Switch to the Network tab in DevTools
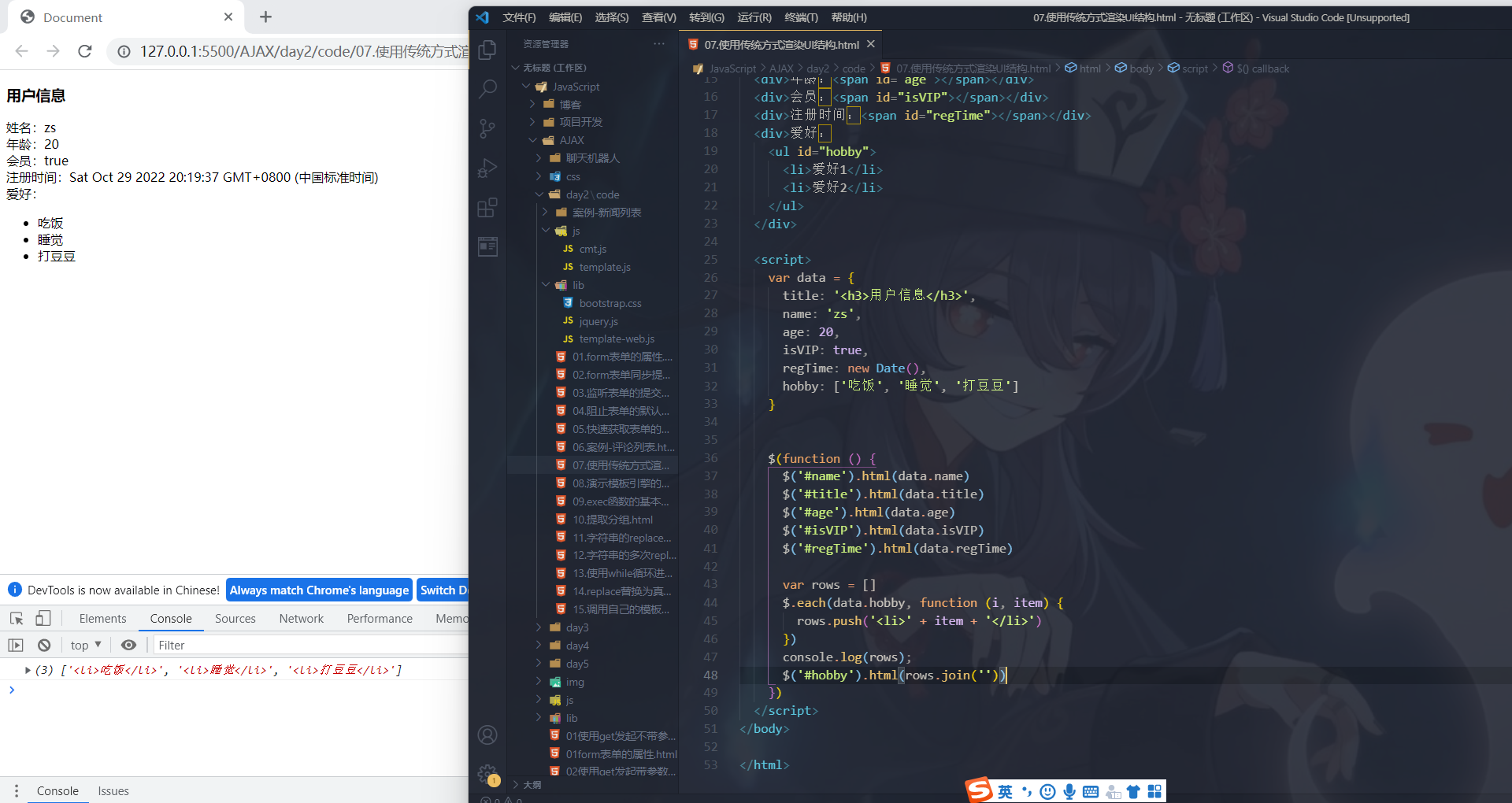This screenshot has width=1512, height=803. tap(301, 619)
